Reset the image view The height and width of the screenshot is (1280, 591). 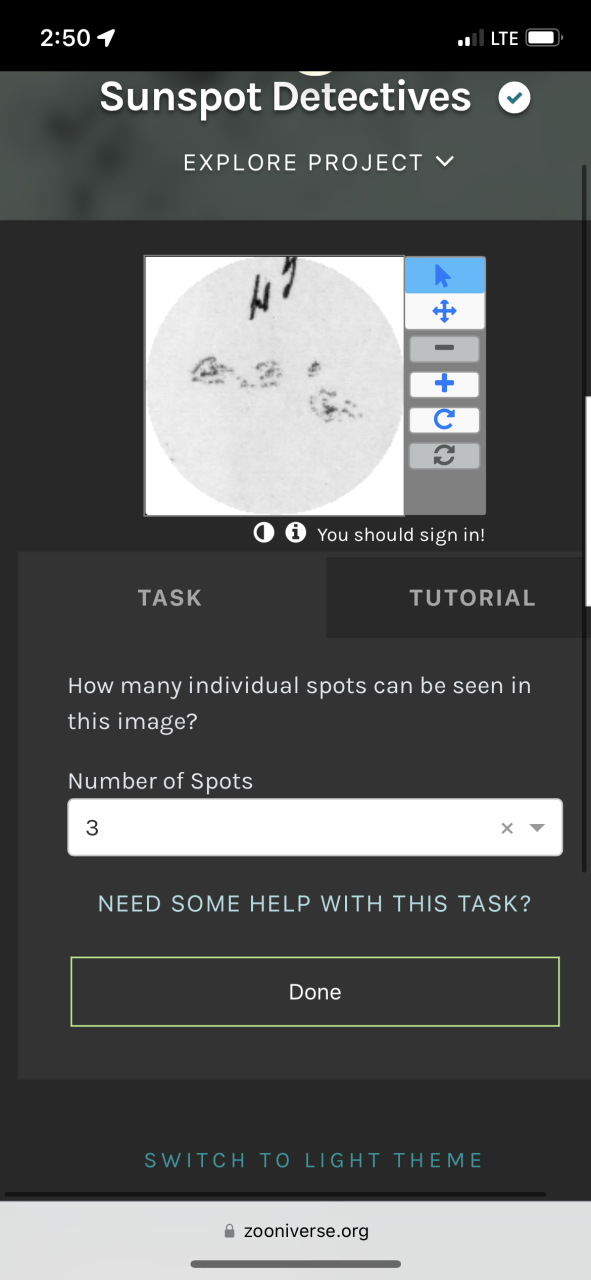pyautogui.click(x=444, y=455)
